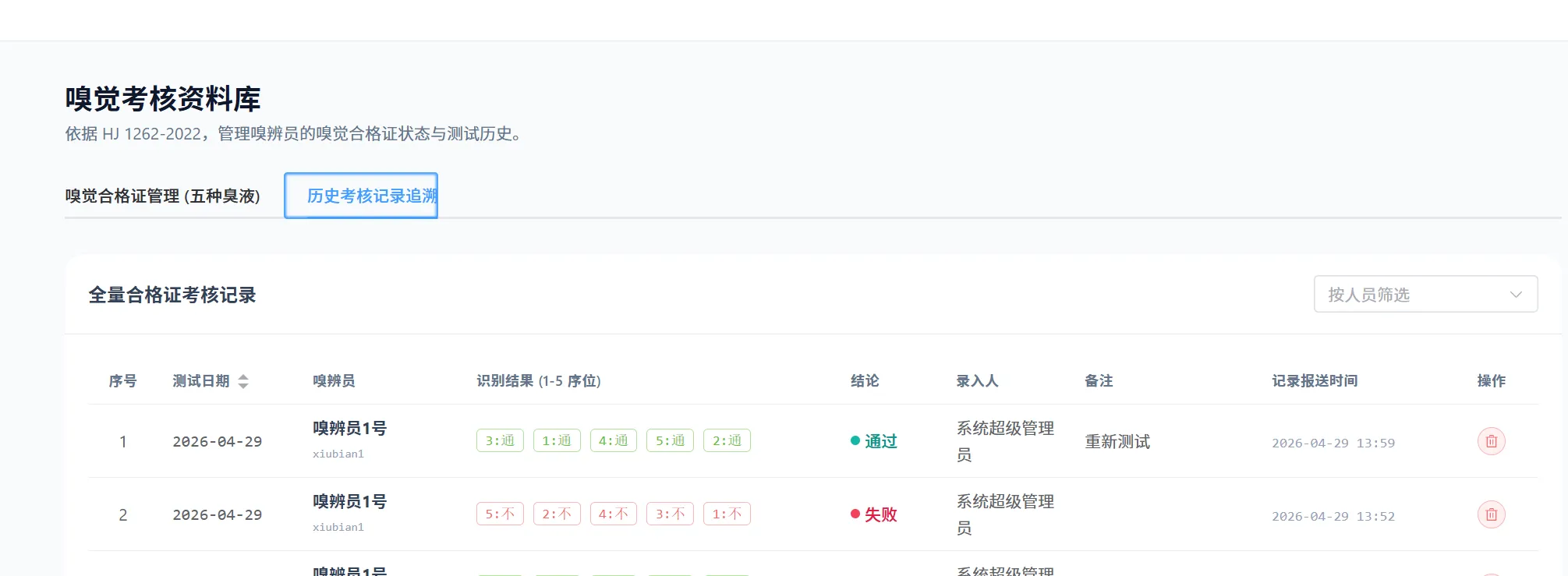
Task: Click 嗅辨员1号 name in row 2
Action: [x=349, y=501]
